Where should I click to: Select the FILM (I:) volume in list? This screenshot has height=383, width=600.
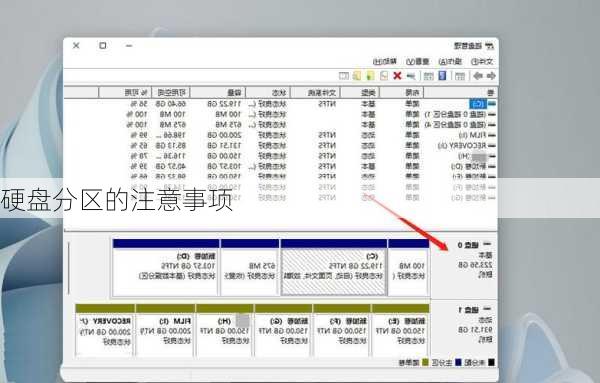pyautogui.click(x=280, y=135)
